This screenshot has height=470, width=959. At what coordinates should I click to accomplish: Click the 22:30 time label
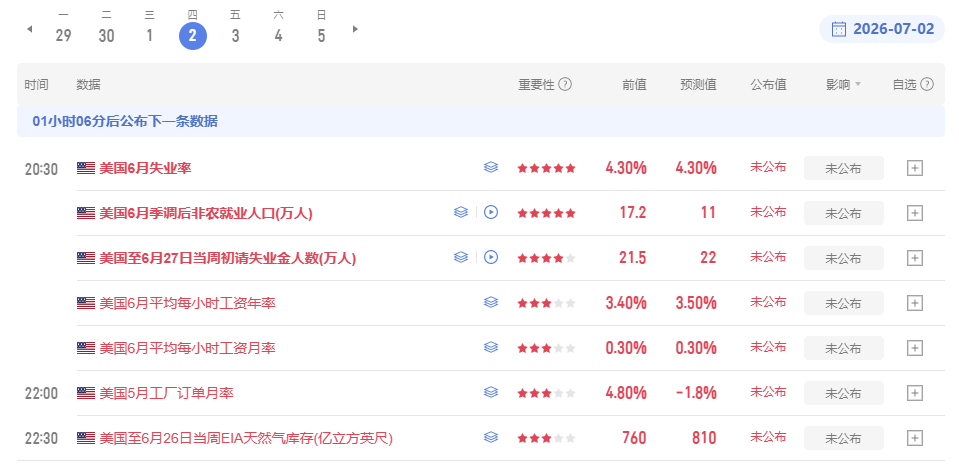coord(42,439)
